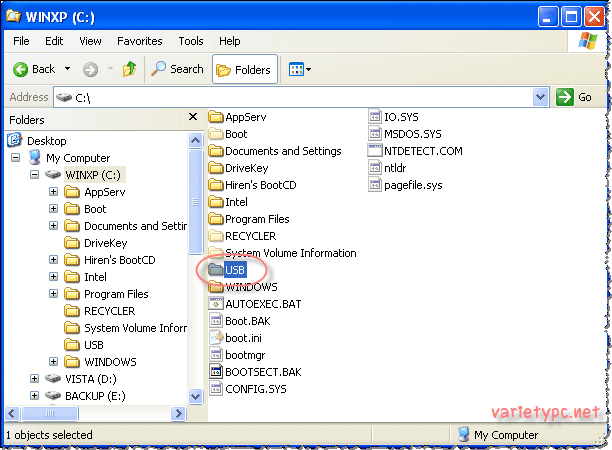This screenshot has height=450, width=612.
Task: Select DriveKey folder icon in file list
Action: (x=215, y=168)
